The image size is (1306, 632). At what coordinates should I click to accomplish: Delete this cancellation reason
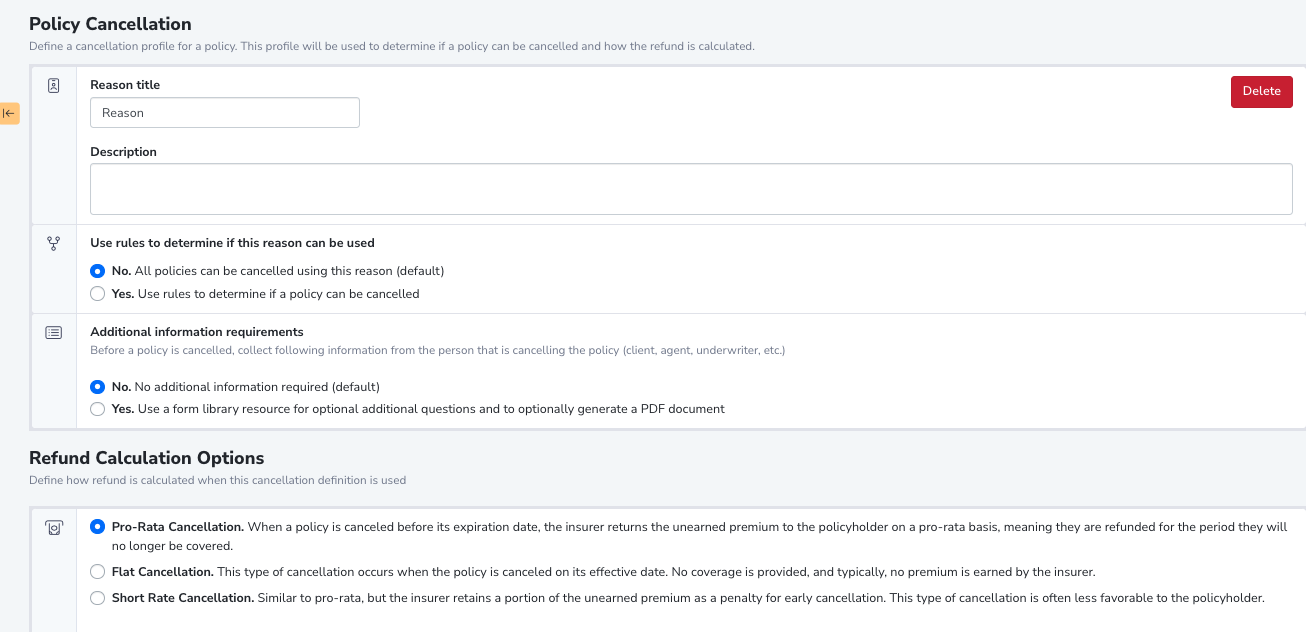coord(1261,91)
